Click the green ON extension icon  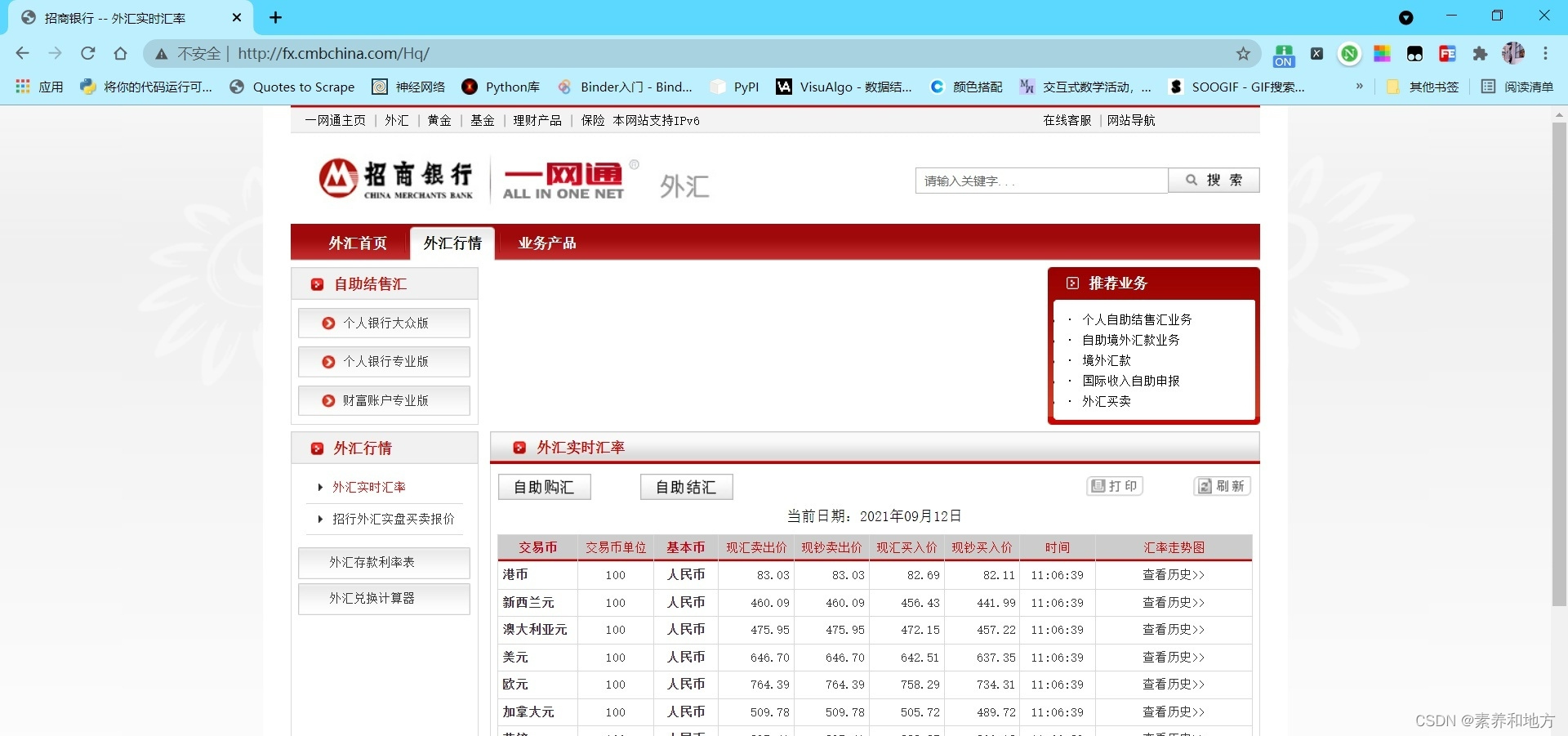pyautogui.click(x=1284, y=55)
